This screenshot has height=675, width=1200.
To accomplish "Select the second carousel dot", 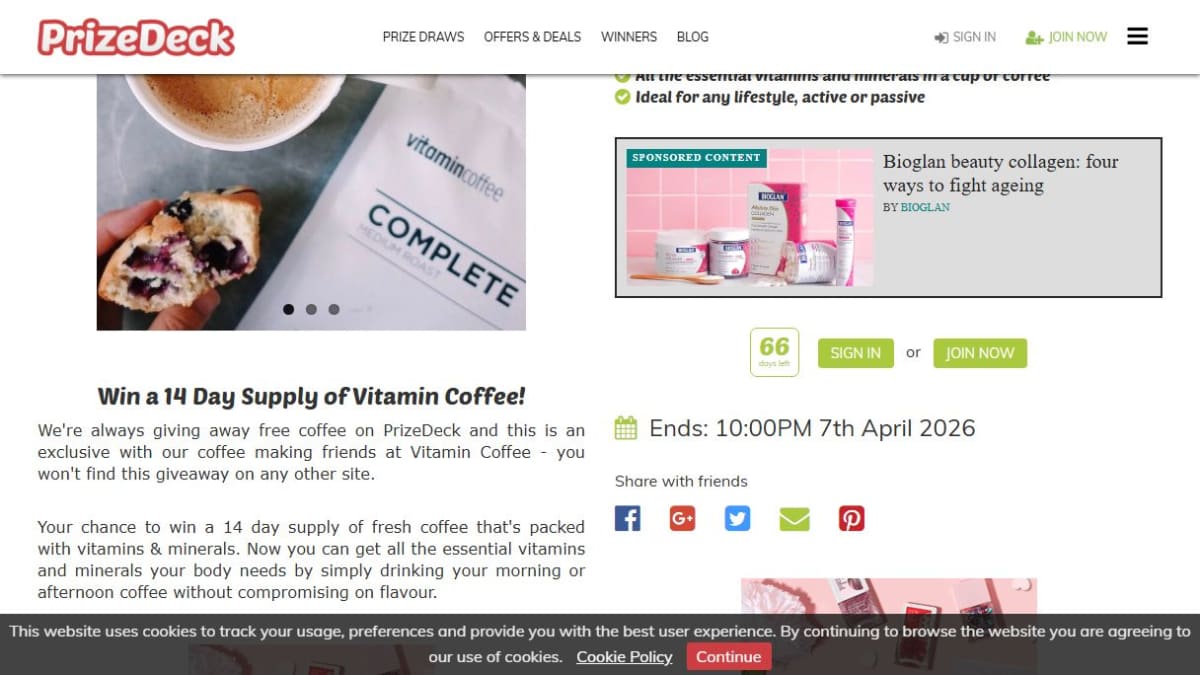I will 311,309.
